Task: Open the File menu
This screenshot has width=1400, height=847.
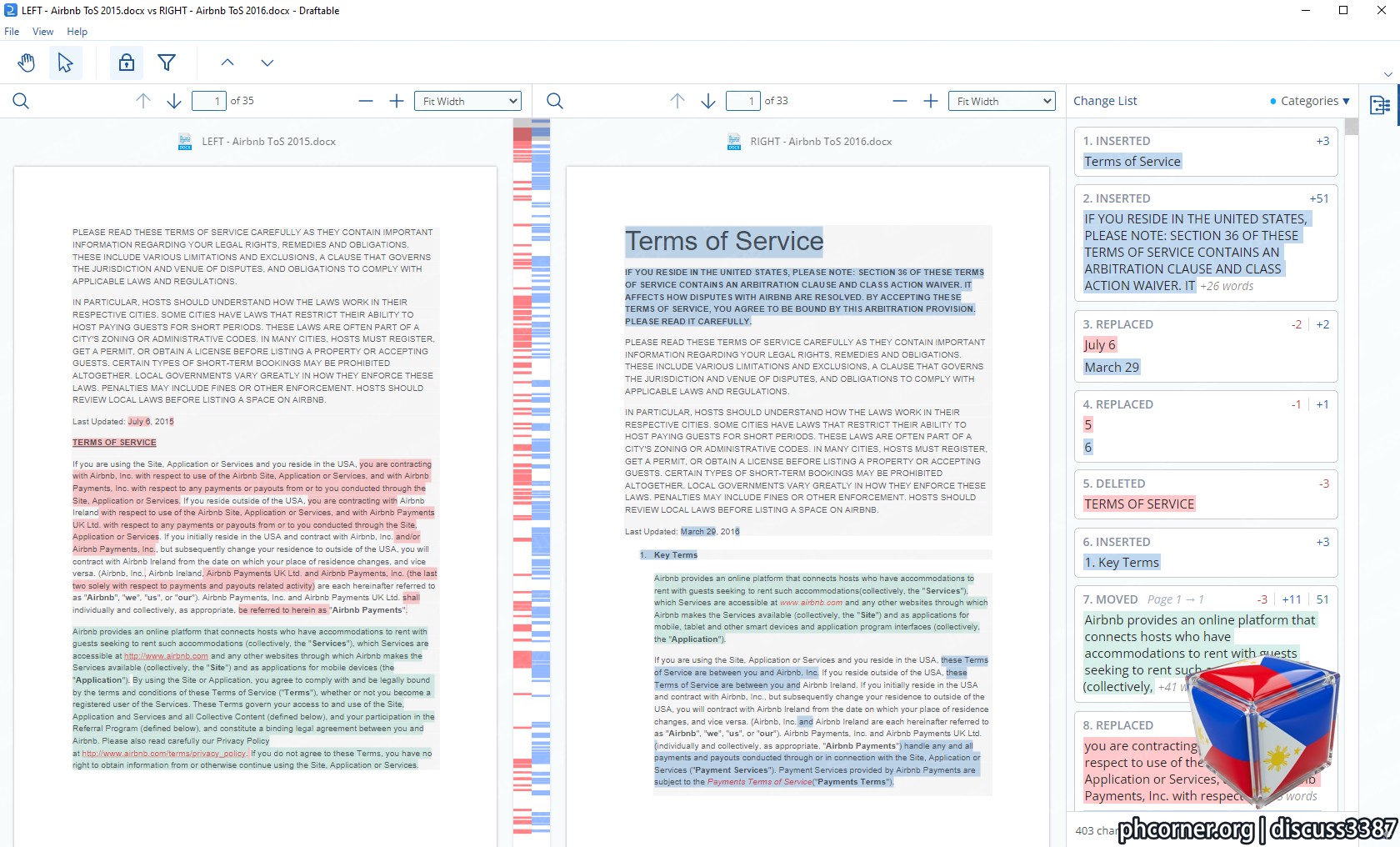Action: point(12,32)
